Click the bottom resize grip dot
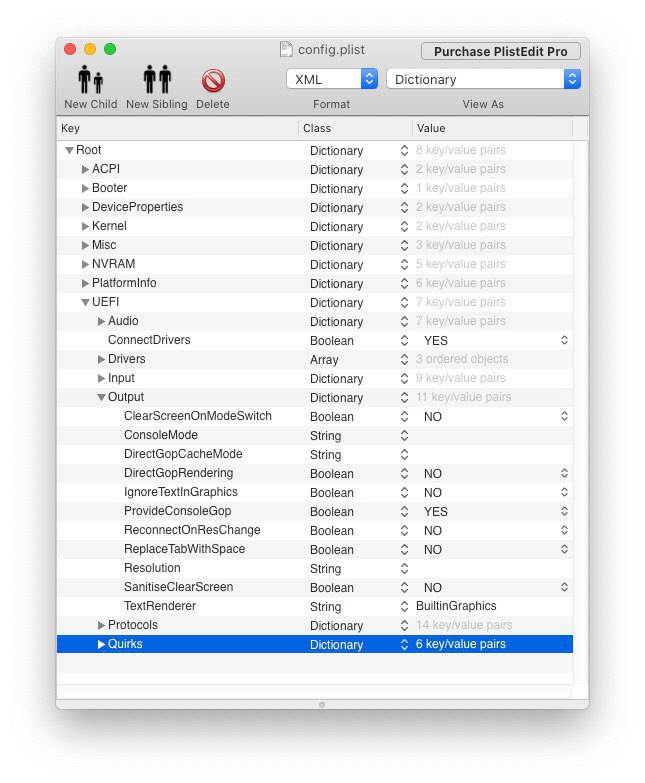This screenshot has width=645, height=783. click(x=322, y=705)
